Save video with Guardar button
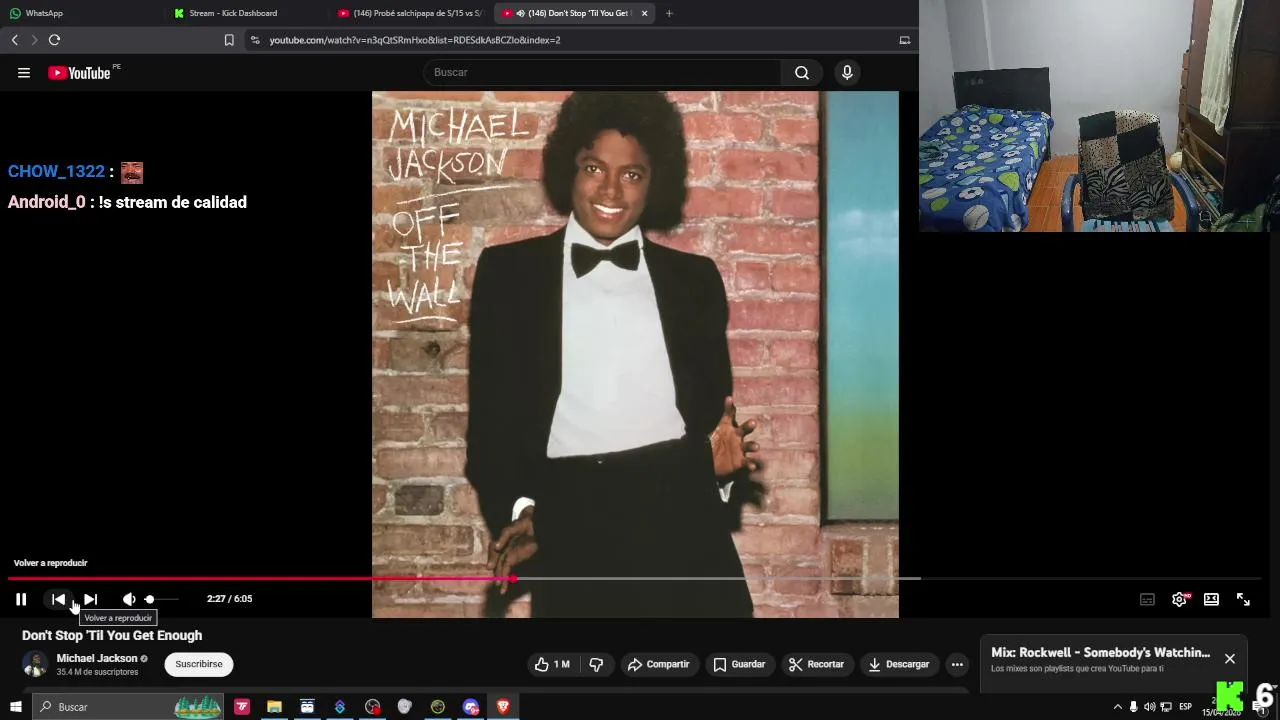 tap(739, 664)
